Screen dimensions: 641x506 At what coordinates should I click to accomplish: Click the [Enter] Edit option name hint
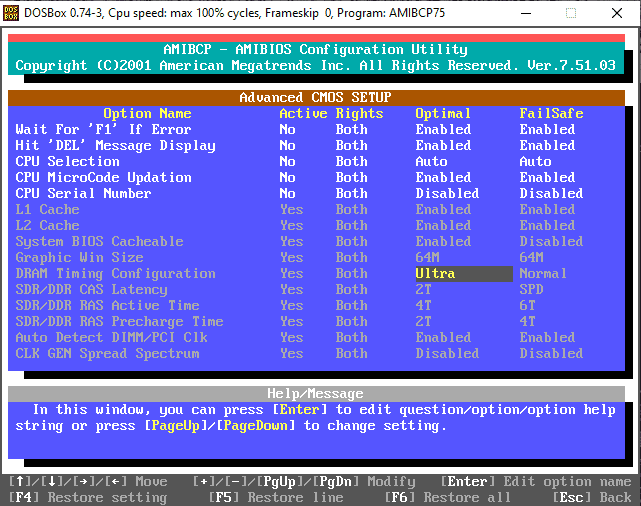[x=536, y=481]
